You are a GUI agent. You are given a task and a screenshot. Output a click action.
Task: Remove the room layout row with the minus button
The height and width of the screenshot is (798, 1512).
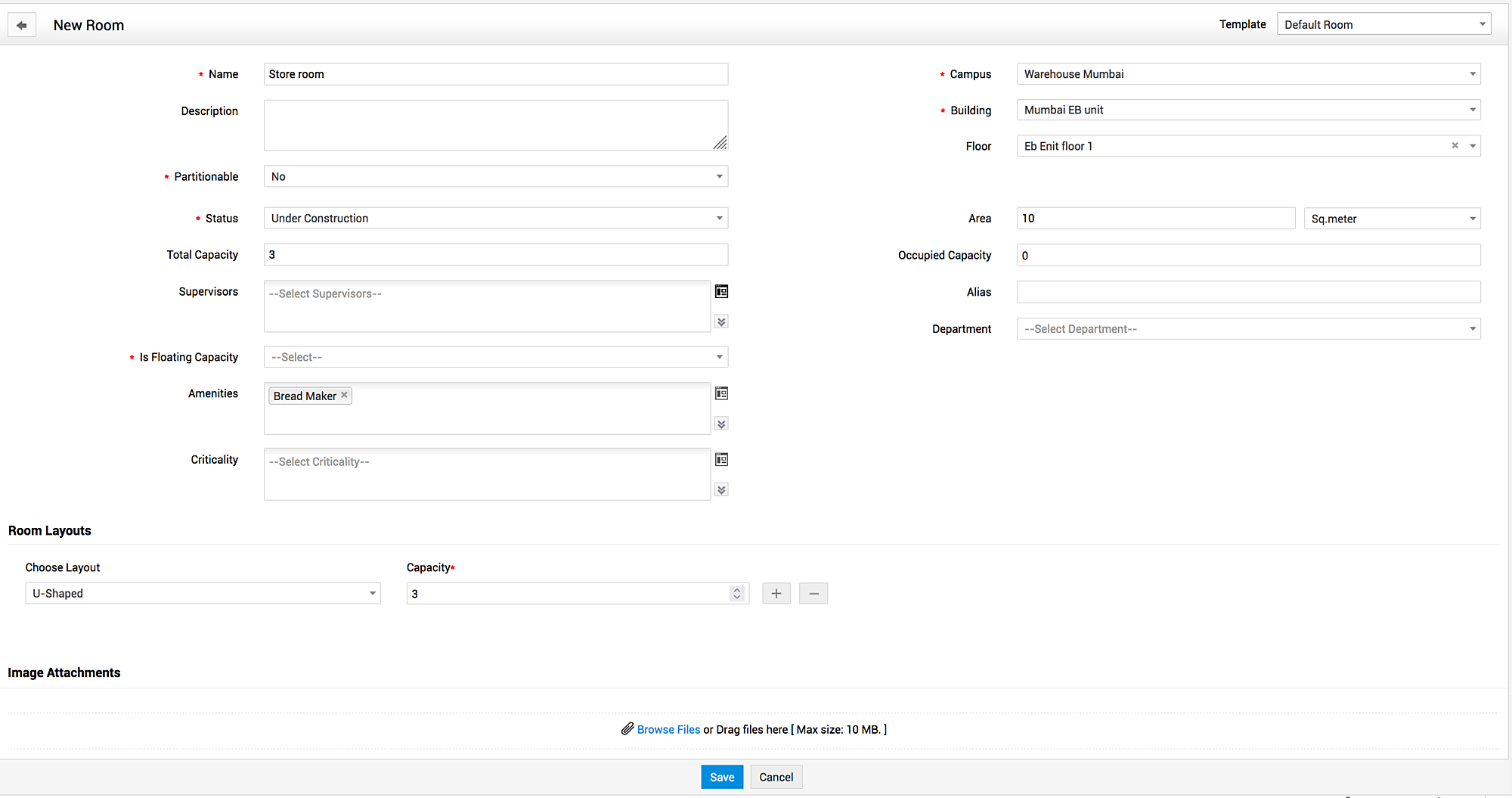(x=813, y=594)
